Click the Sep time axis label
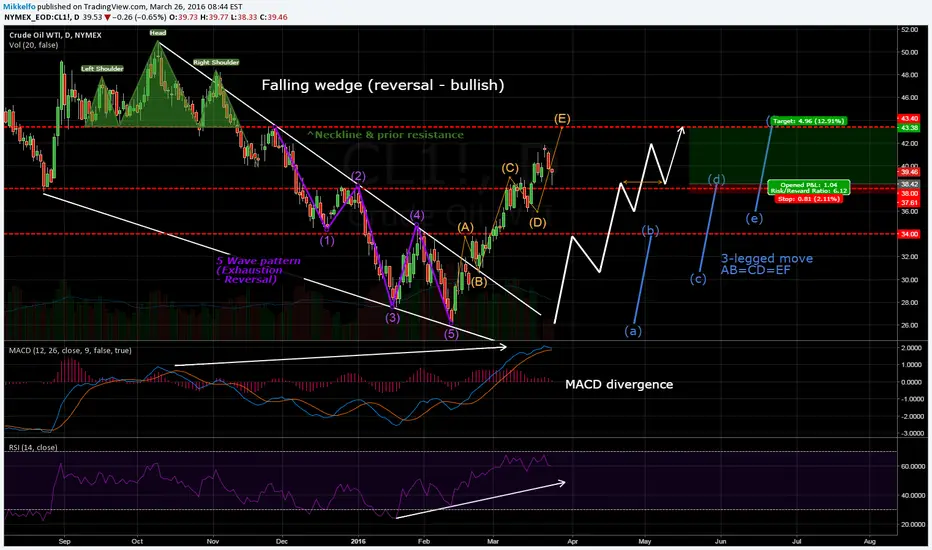The height and width of the screenshot is (550, 932). tap(65, 542)
